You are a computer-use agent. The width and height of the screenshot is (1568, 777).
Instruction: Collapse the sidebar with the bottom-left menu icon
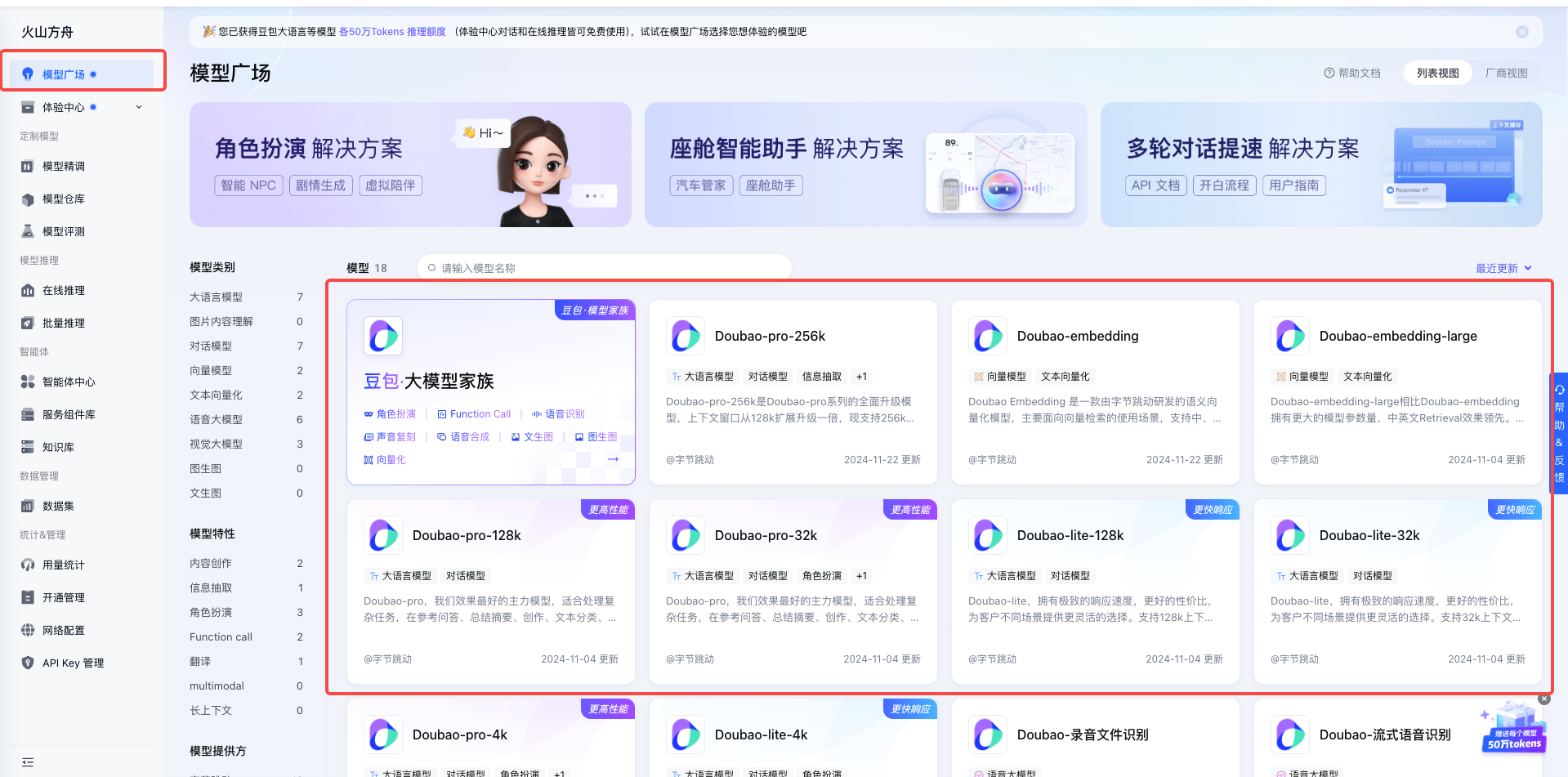click(28, 762)
